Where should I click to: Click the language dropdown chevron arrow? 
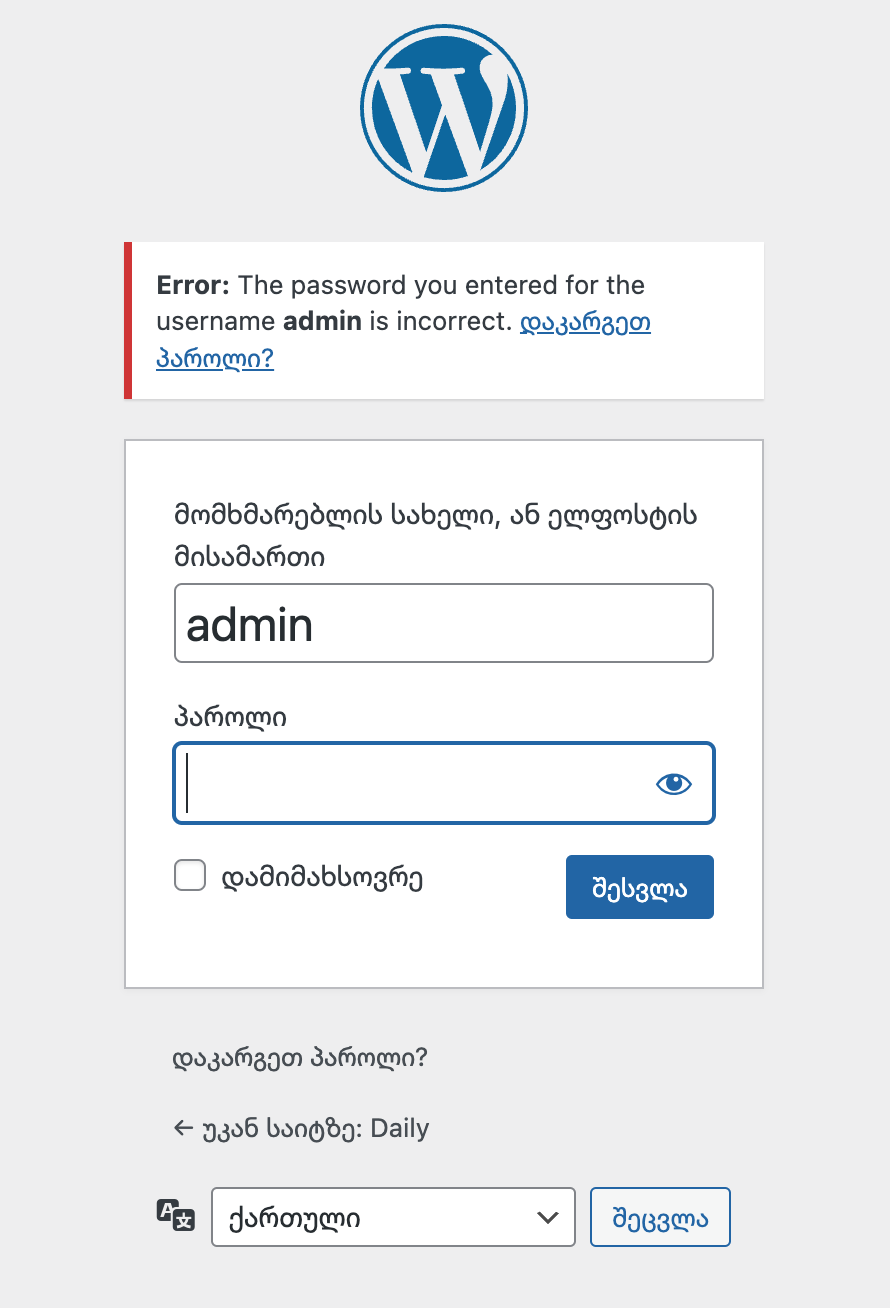click(x=548, y=1218)
